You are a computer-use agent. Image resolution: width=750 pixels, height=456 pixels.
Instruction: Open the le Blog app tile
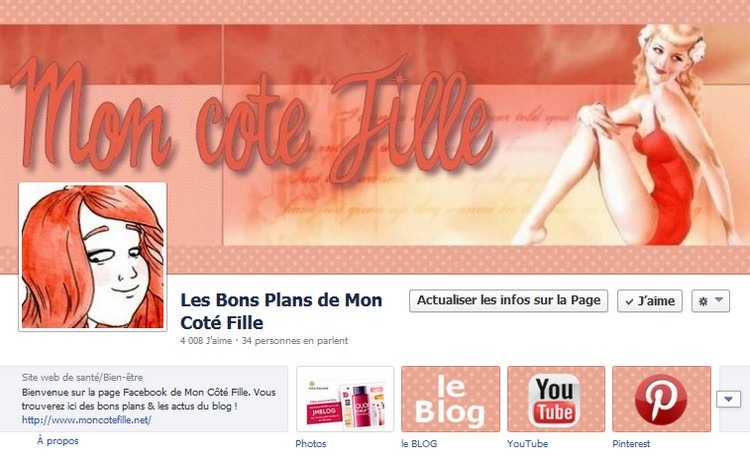451,399
